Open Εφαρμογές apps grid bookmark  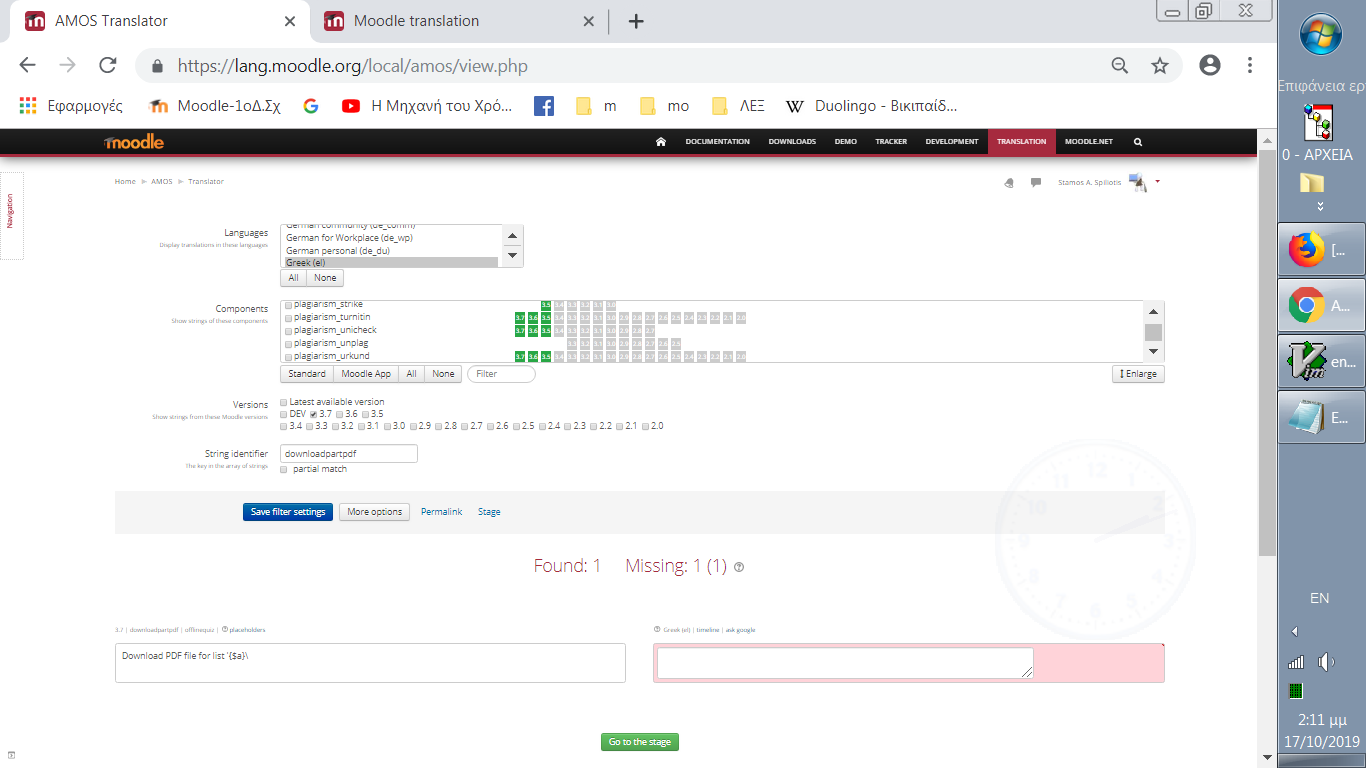(71, 106)
